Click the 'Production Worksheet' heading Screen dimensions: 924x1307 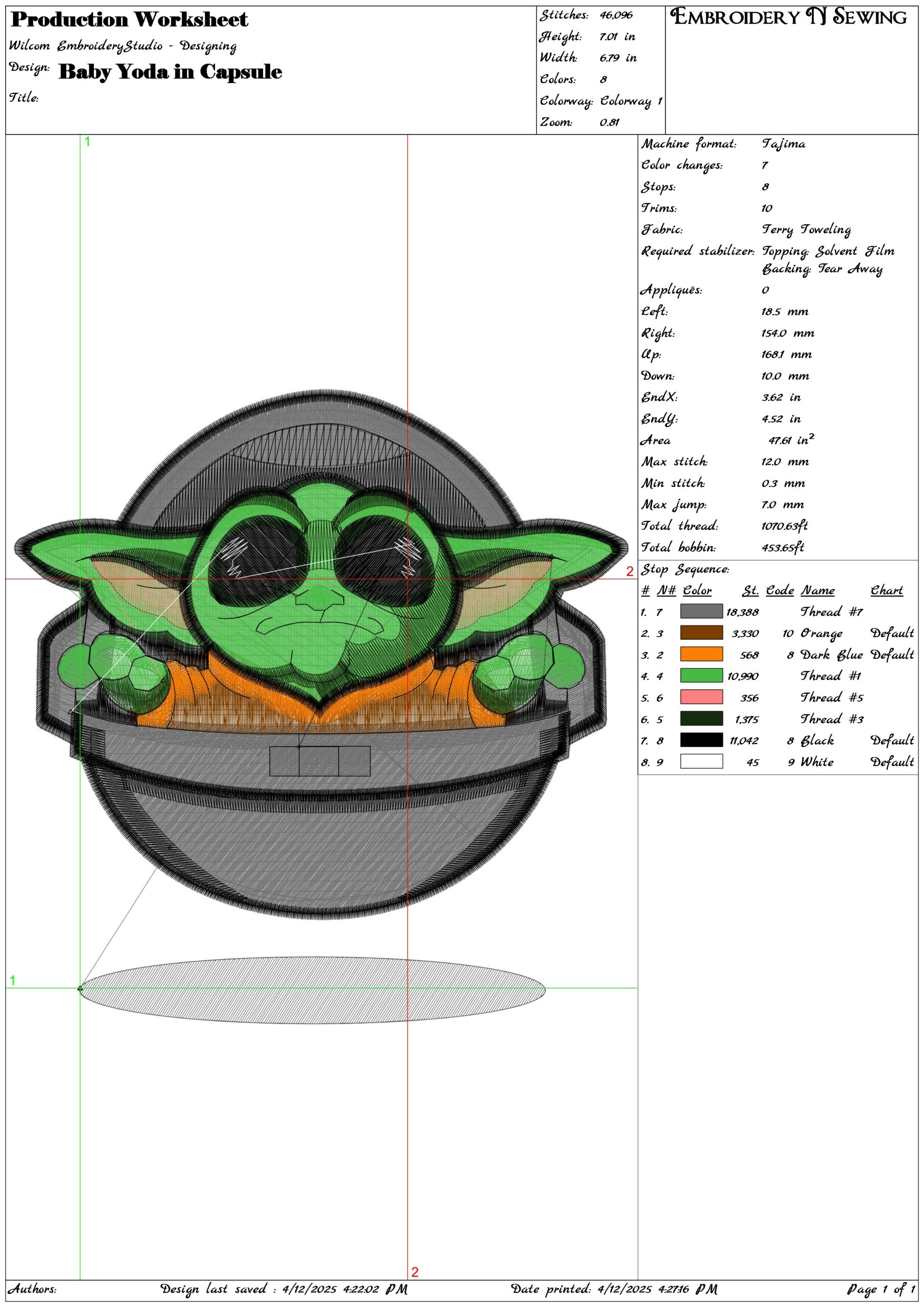(129, 20)
